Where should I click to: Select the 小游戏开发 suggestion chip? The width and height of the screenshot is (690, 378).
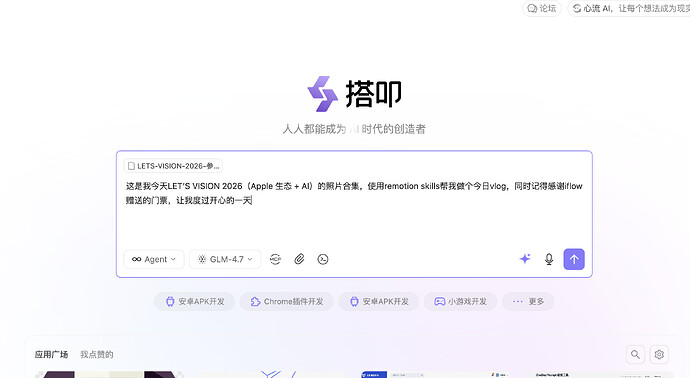(x=460, y=301)
